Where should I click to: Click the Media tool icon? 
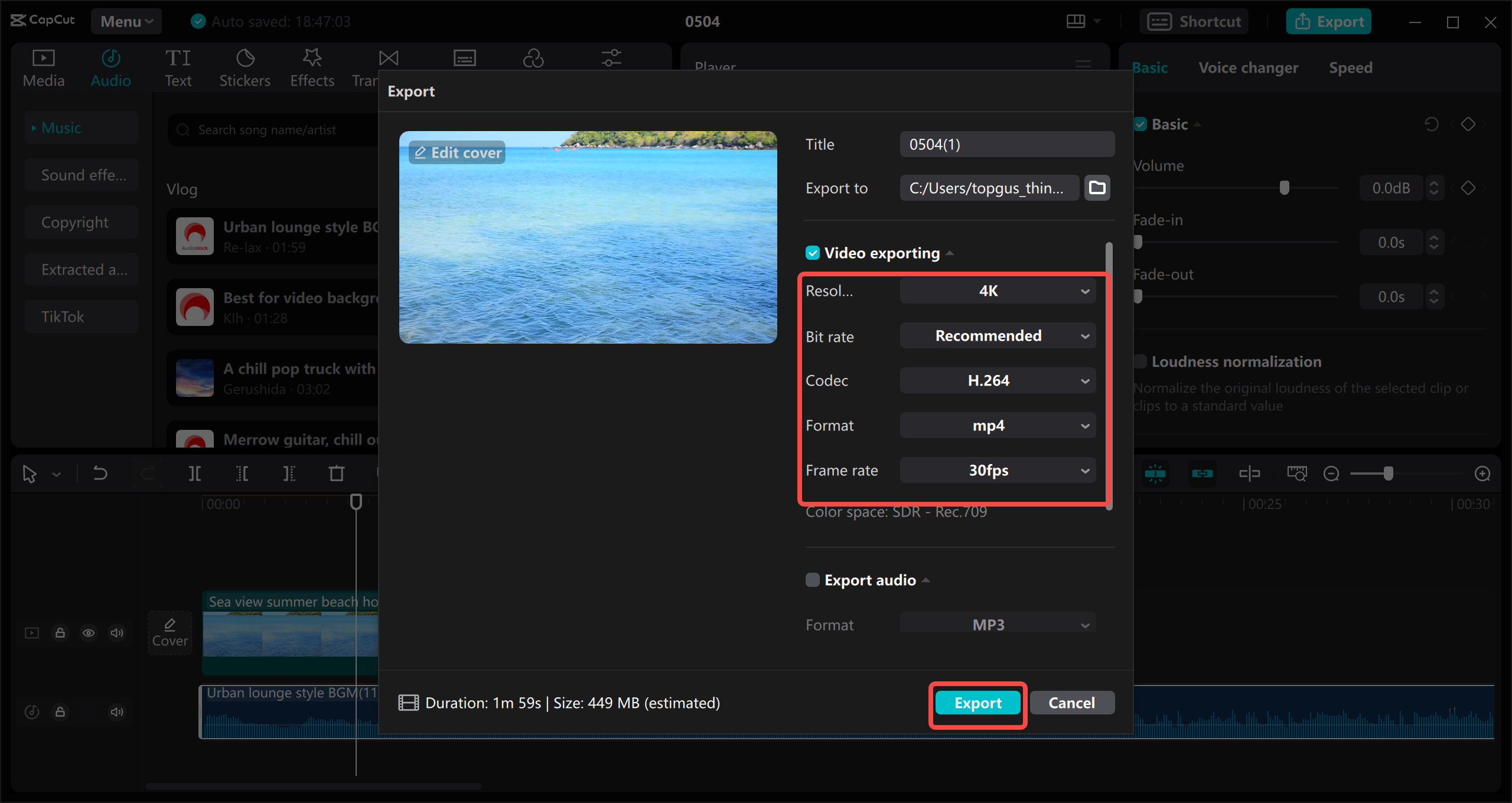(x=43, y=64)
